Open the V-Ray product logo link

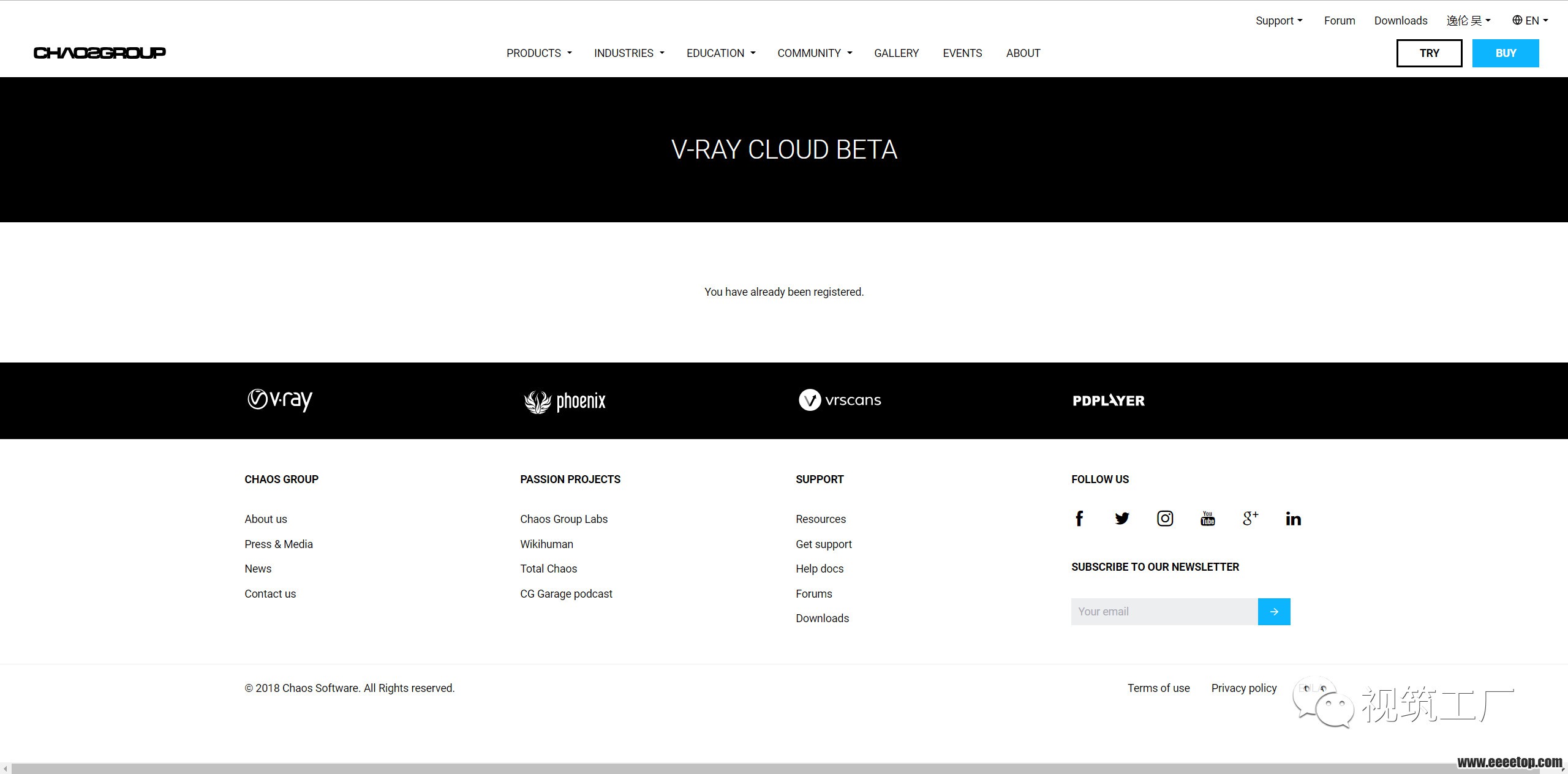click(280, 400)
